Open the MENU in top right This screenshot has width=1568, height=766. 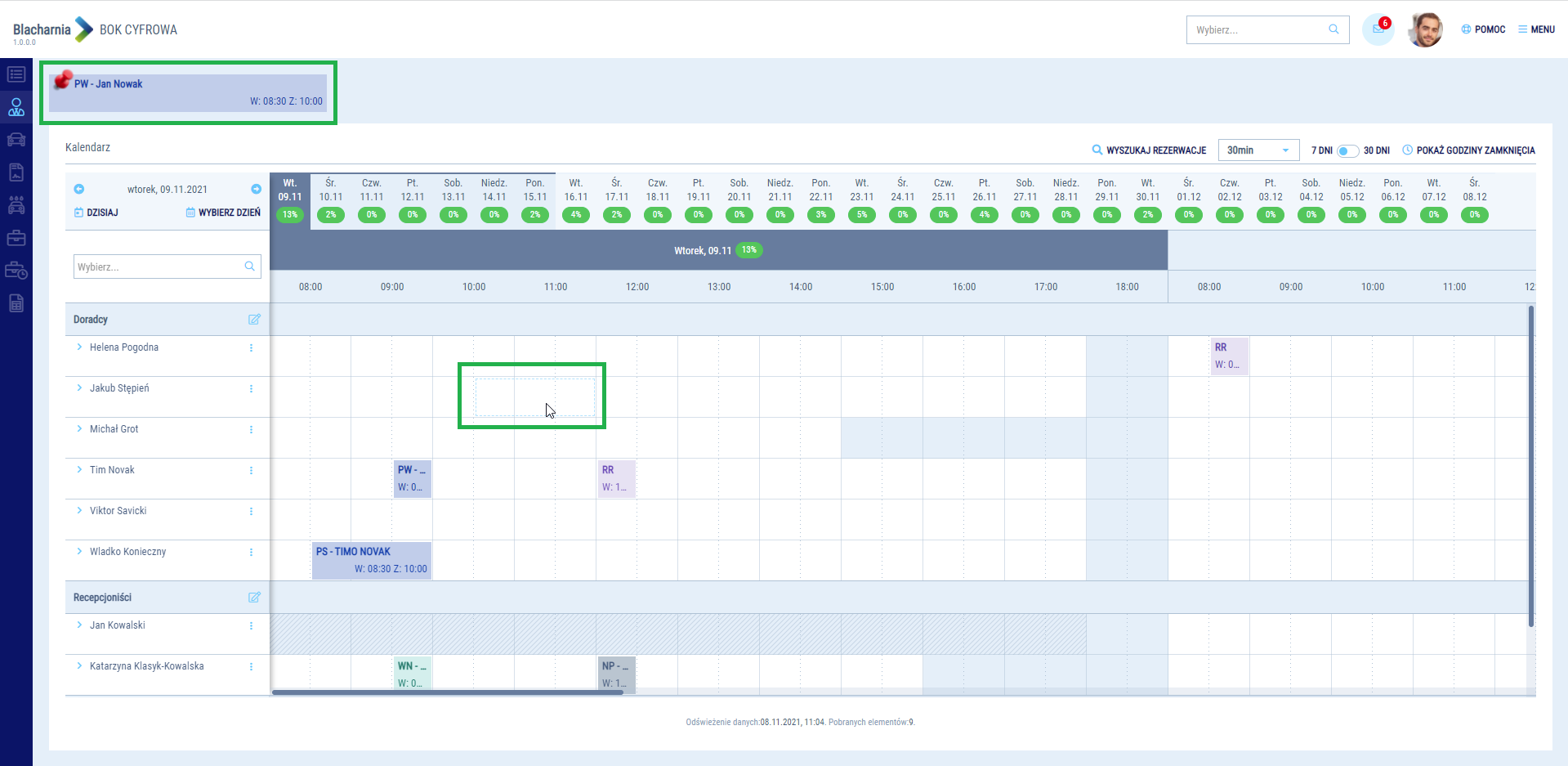click(x=1536, y=29)
